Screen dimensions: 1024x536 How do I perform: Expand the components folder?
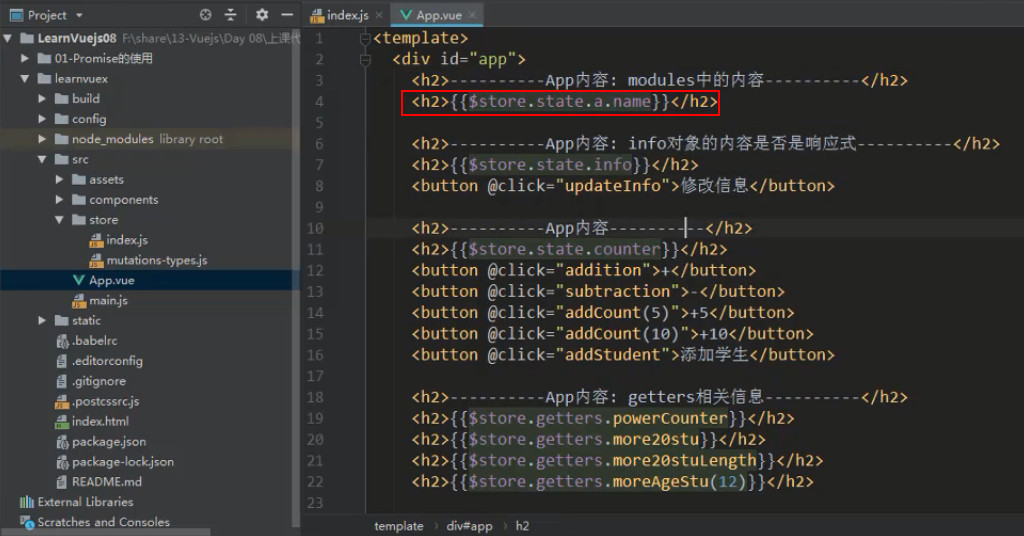tap(59, 200)
